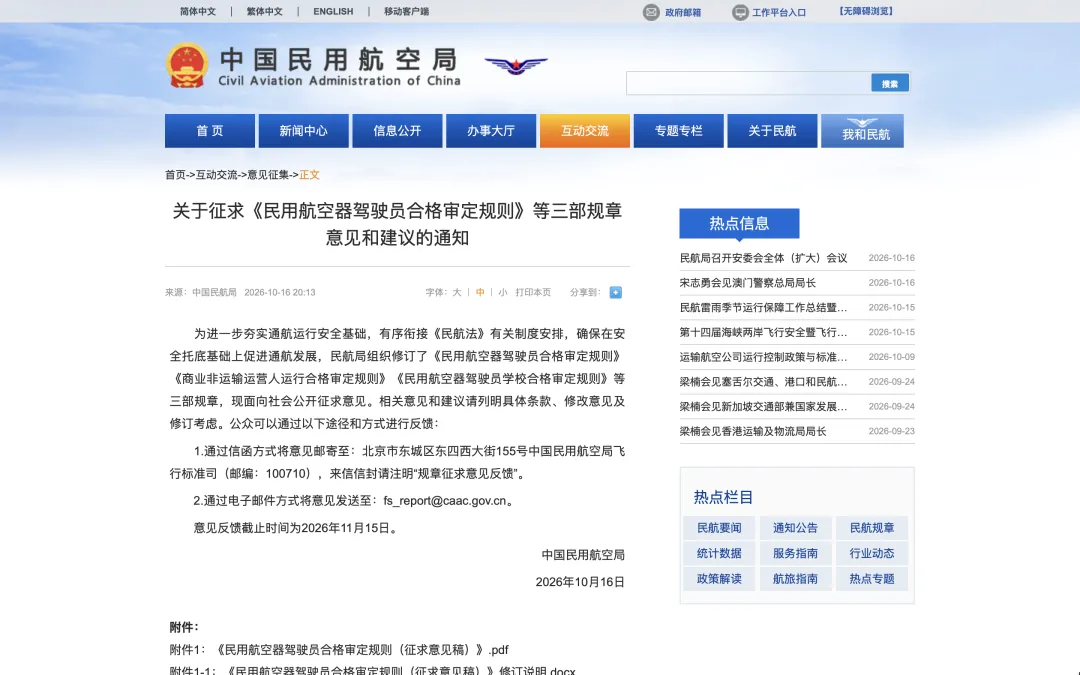Open 政府邮箱 link

point(683,12)
